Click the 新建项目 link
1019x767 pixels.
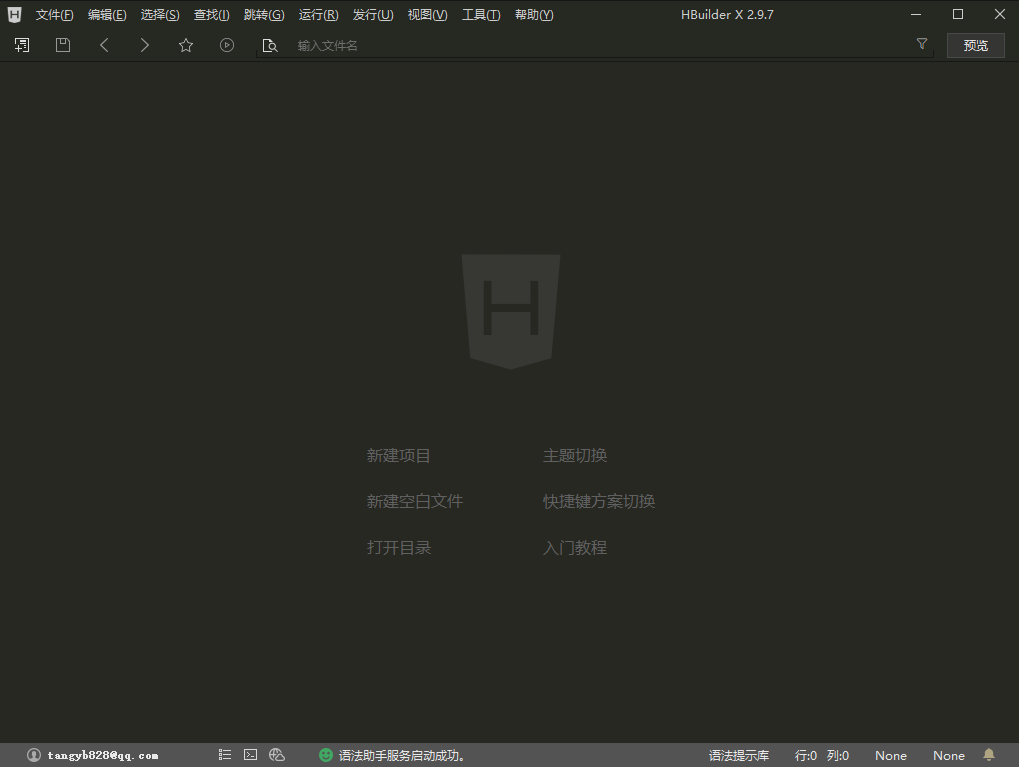click(398, 456)
